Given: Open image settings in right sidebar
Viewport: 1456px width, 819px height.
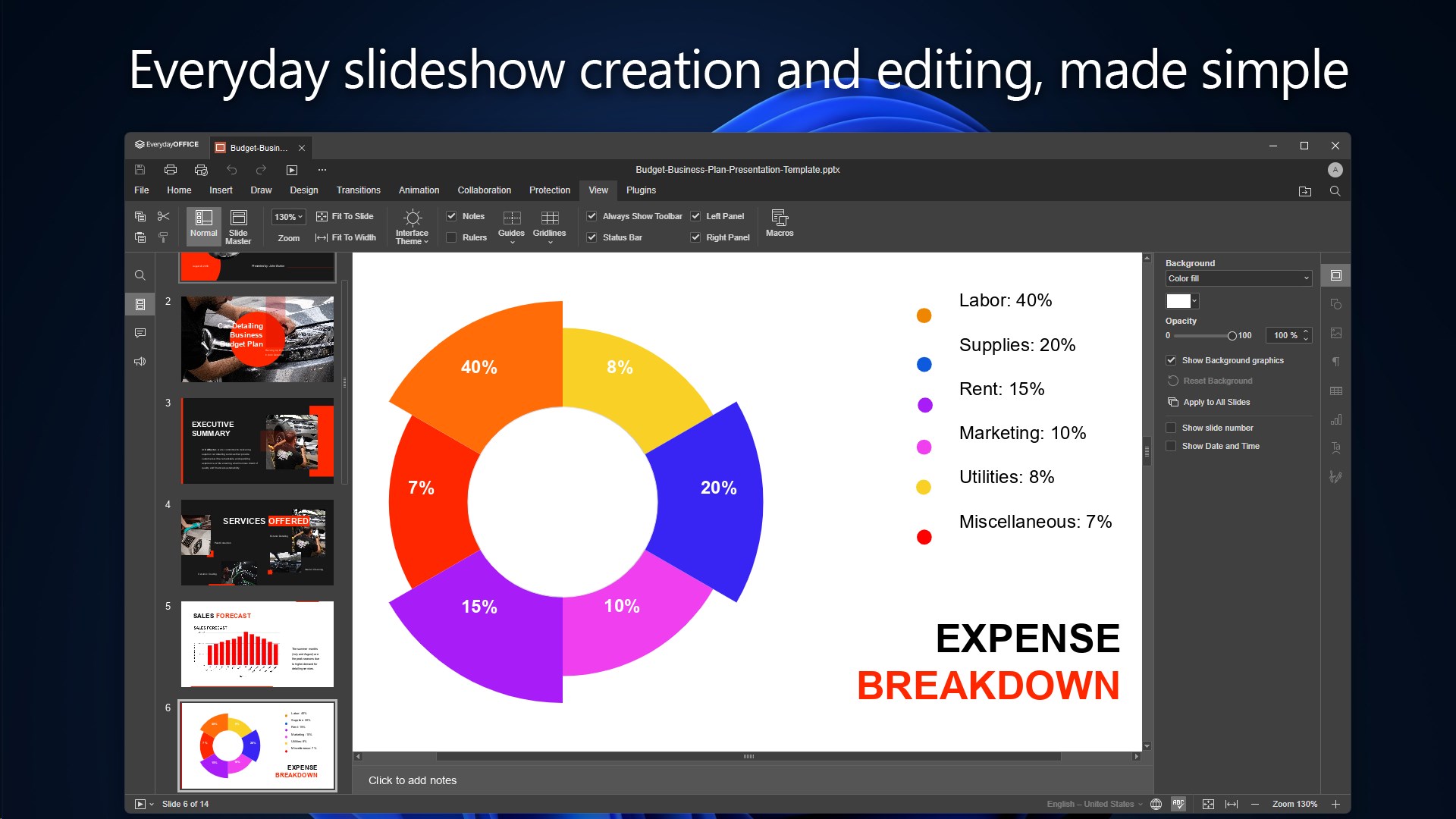Looking at the screenshot, I should point(1336,333).
